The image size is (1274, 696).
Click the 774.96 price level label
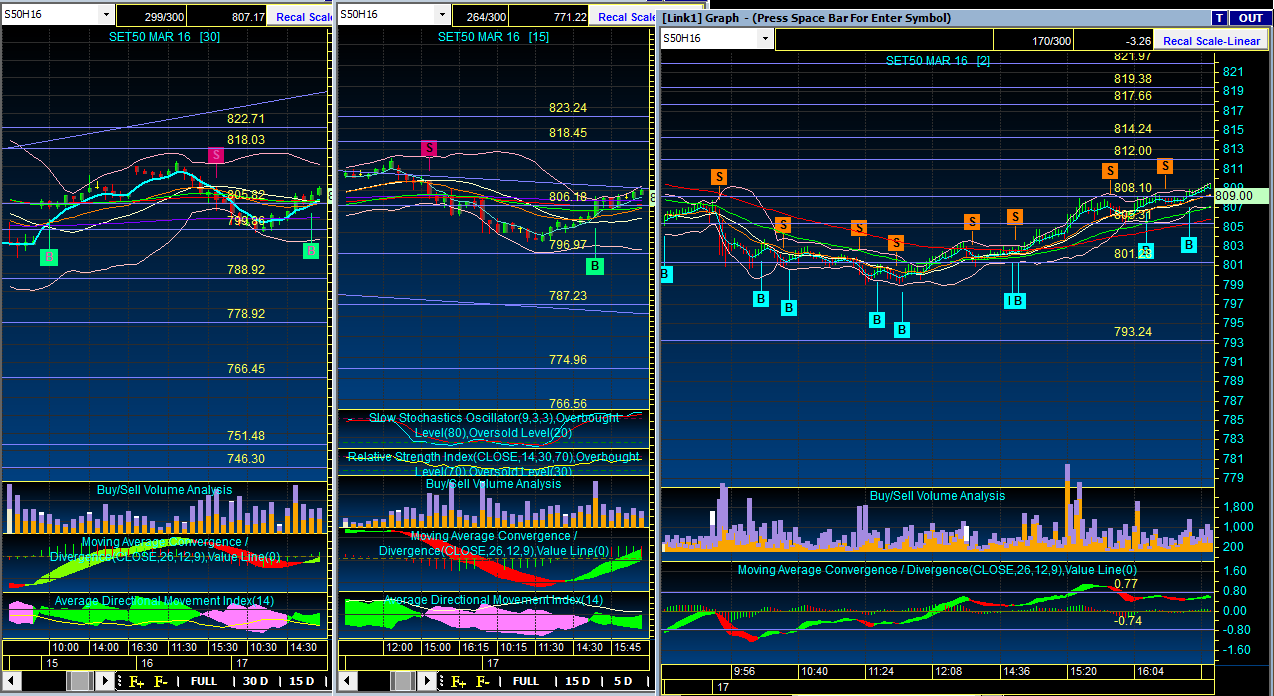pyautogui.click(x=567, y=360)
